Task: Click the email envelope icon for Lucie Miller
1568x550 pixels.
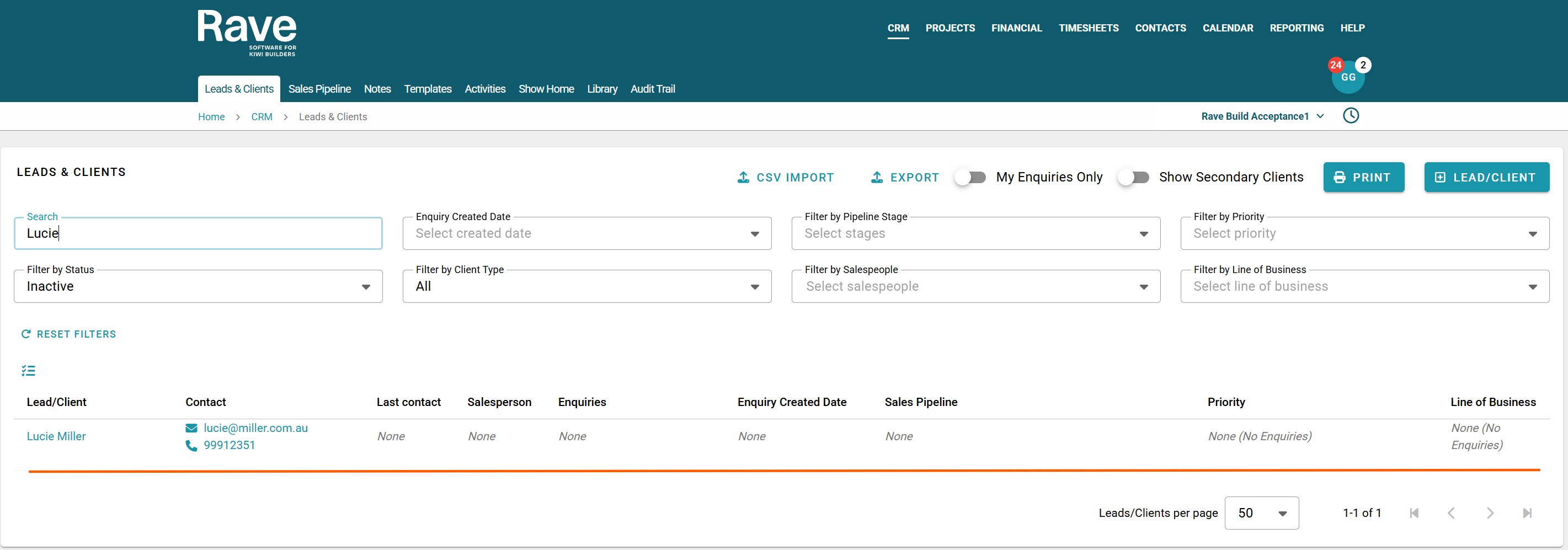Action: (191, 428)
